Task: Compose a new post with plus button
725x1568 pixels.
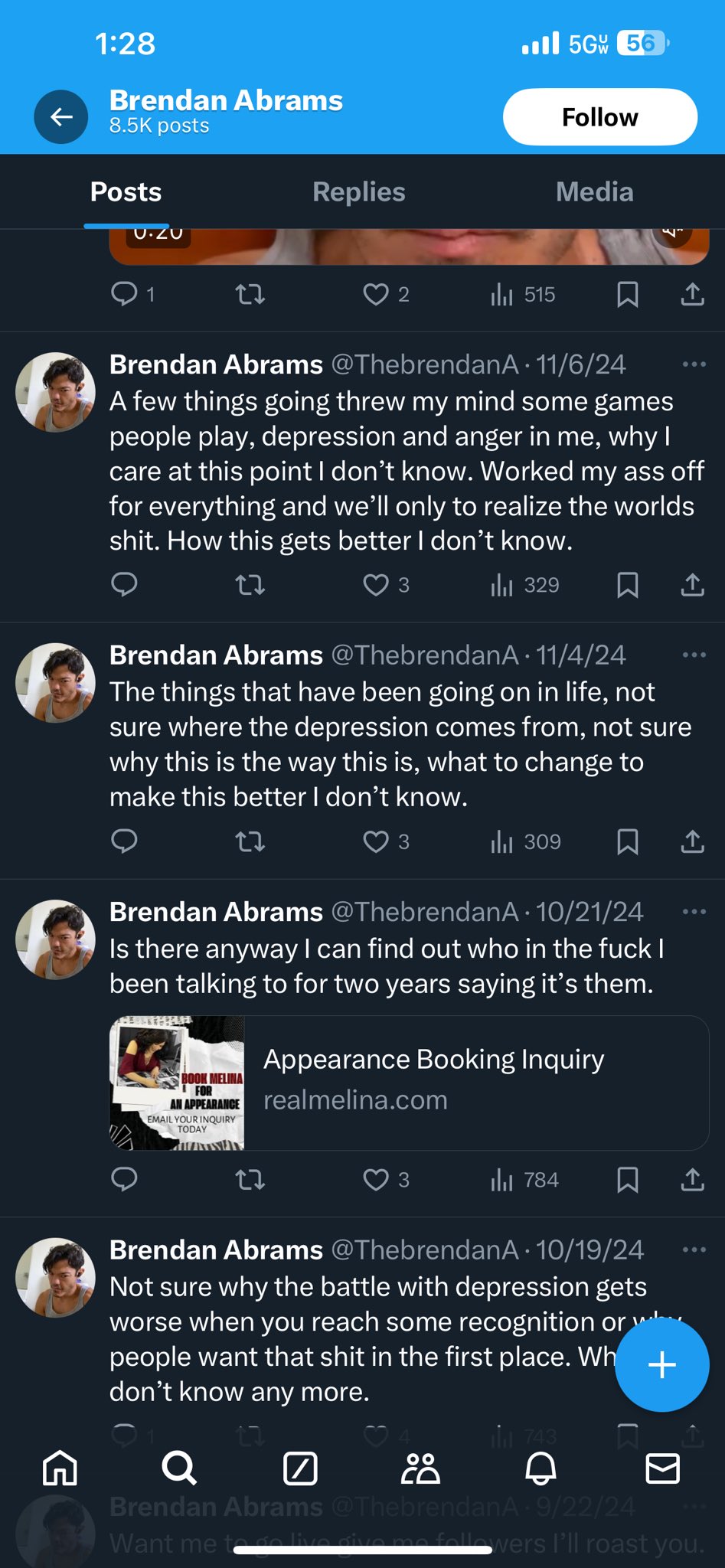Action: tap(661, 1364)
